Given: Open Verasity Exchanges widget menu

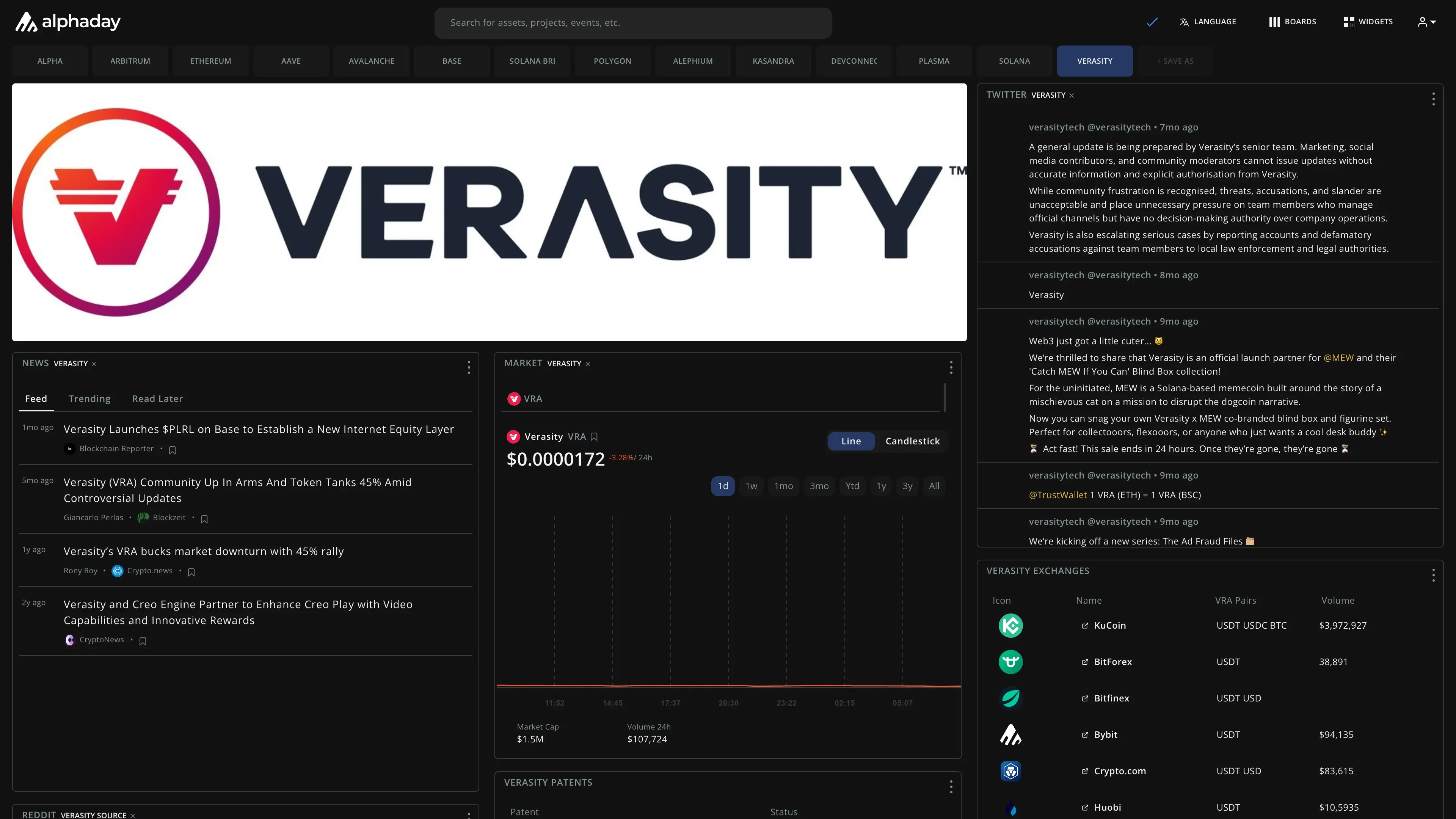Looking at the screenshot, I should (1433, 576).
